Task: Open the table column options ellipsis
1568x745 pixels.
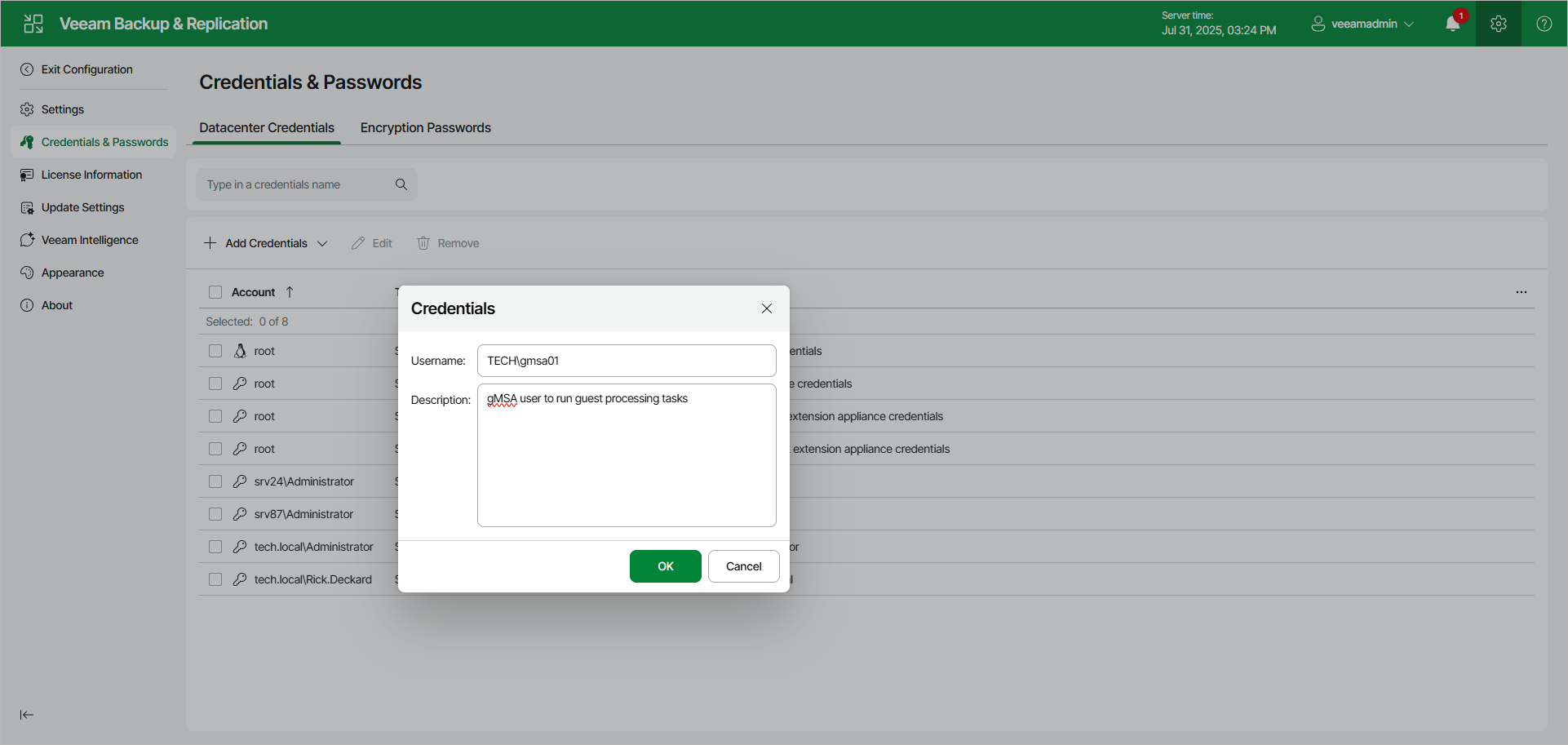Action: pyautogui.click(x=1521, y=292)
